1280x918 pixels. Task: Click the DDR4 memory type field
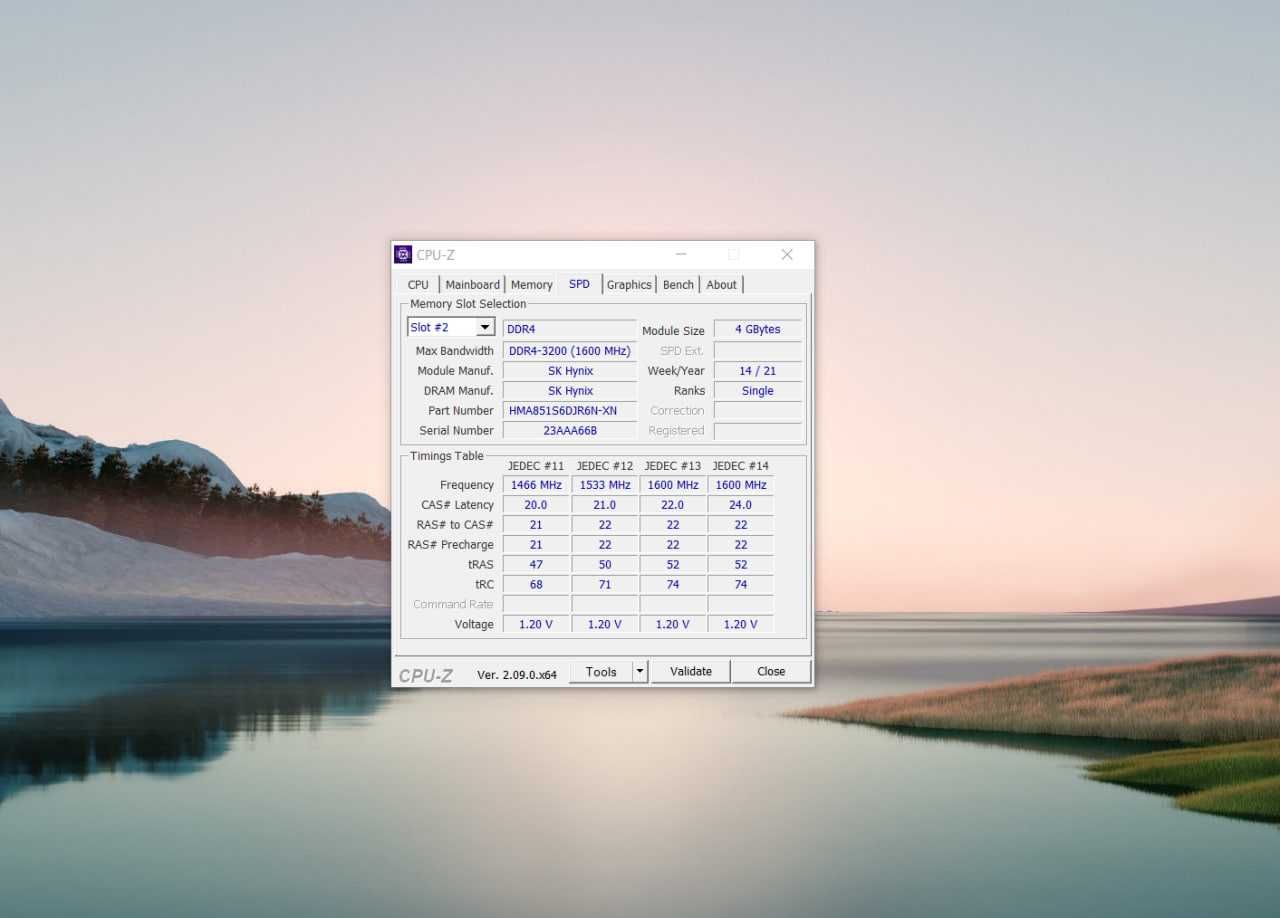click(569, 329)
